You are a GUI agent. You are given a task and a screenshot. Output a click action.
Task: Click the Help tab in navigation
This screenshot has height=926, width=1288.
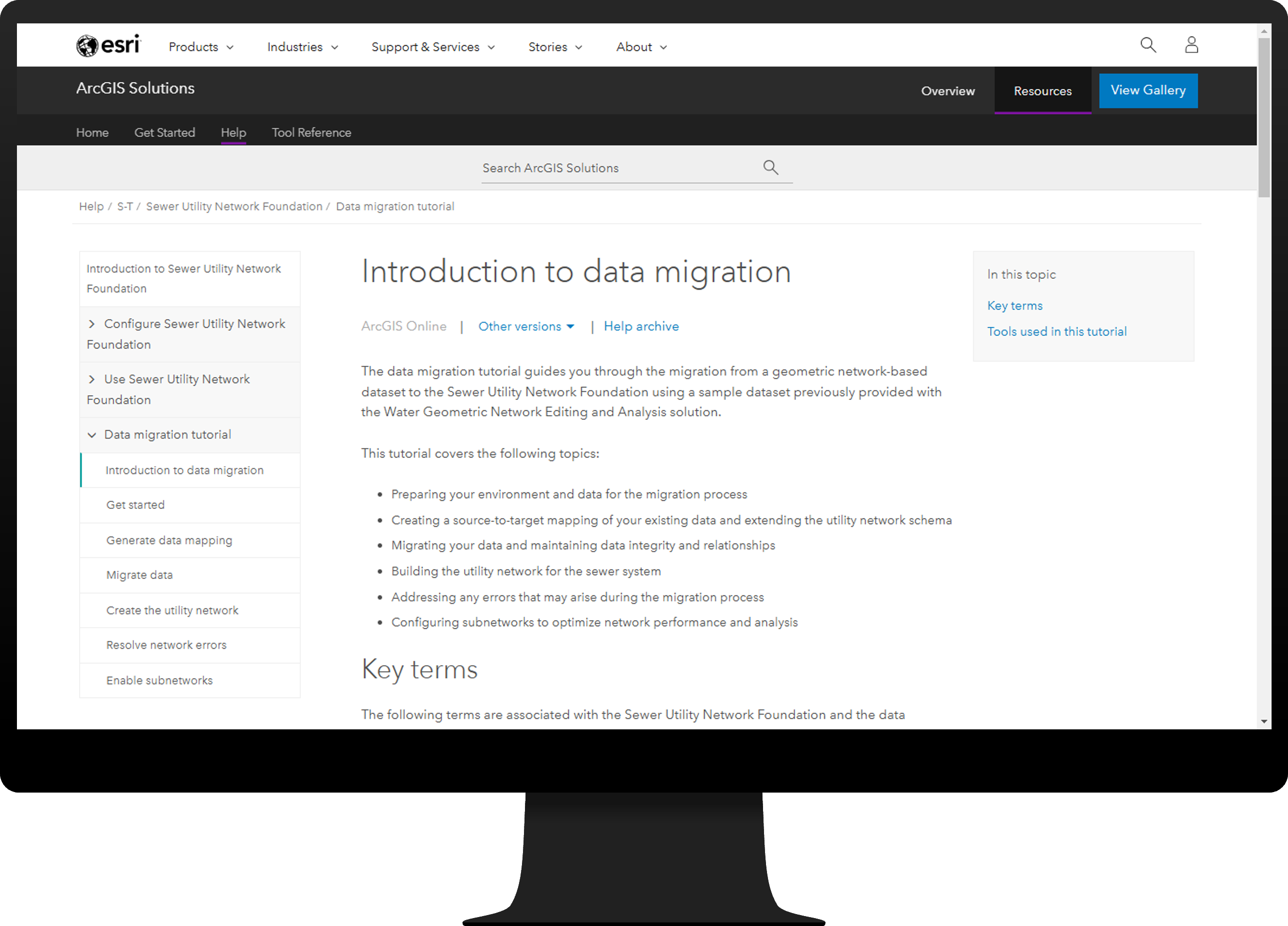point(233,132)
